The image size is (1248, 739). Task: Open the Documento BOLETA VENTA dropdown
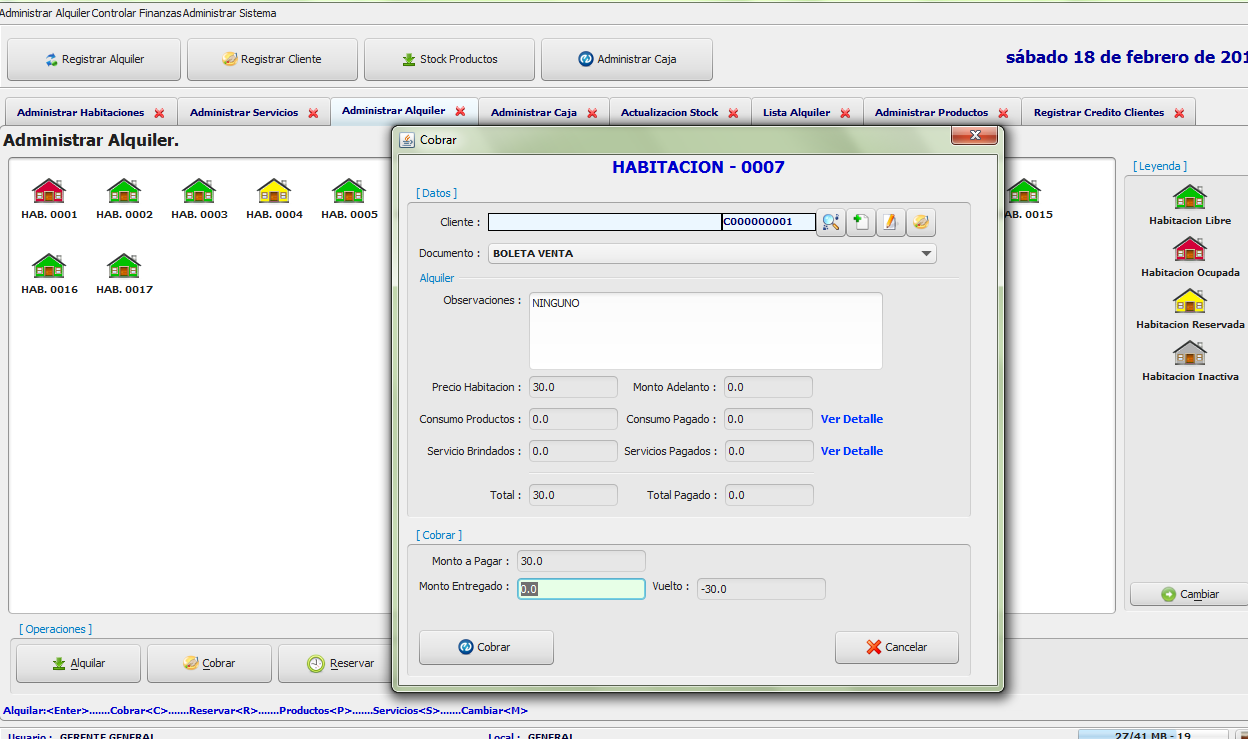tap(712, 254)
